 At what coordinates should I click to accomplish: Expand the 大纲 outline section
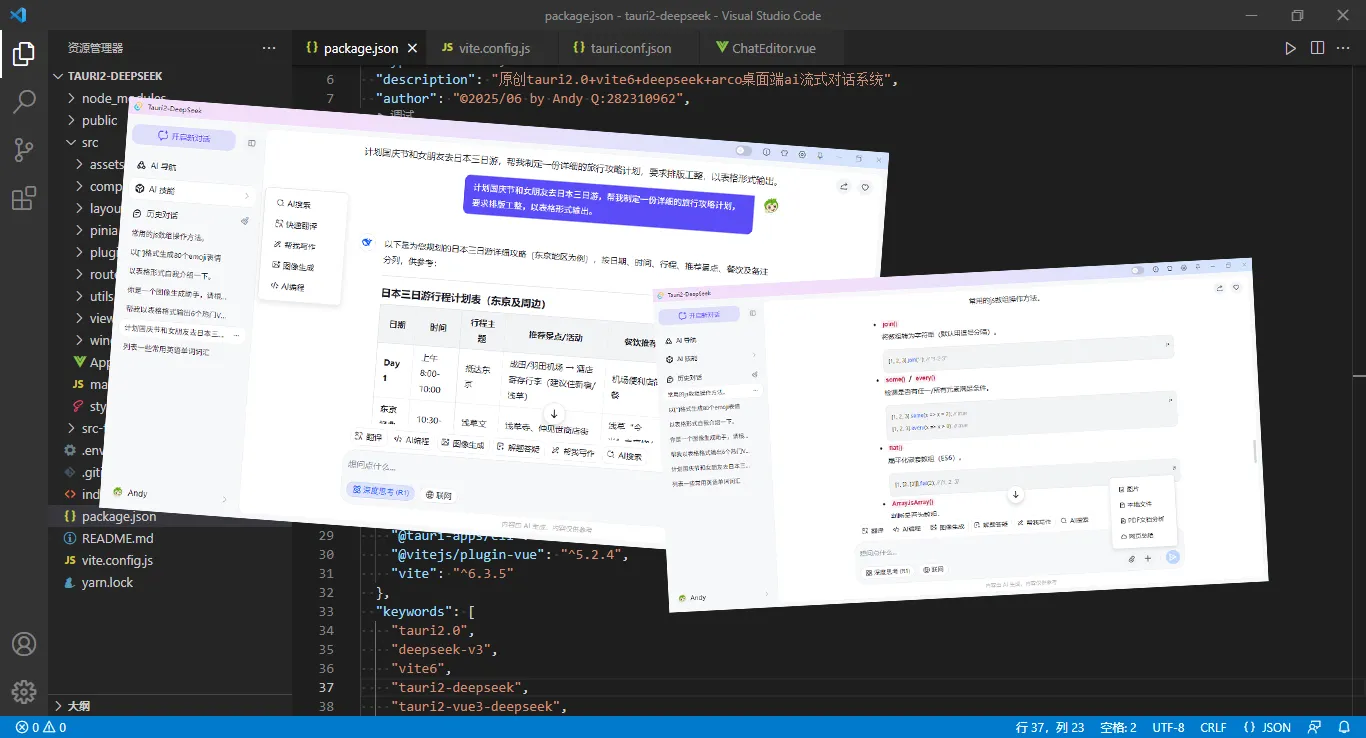pyautogui.click(x=58, y=705)
